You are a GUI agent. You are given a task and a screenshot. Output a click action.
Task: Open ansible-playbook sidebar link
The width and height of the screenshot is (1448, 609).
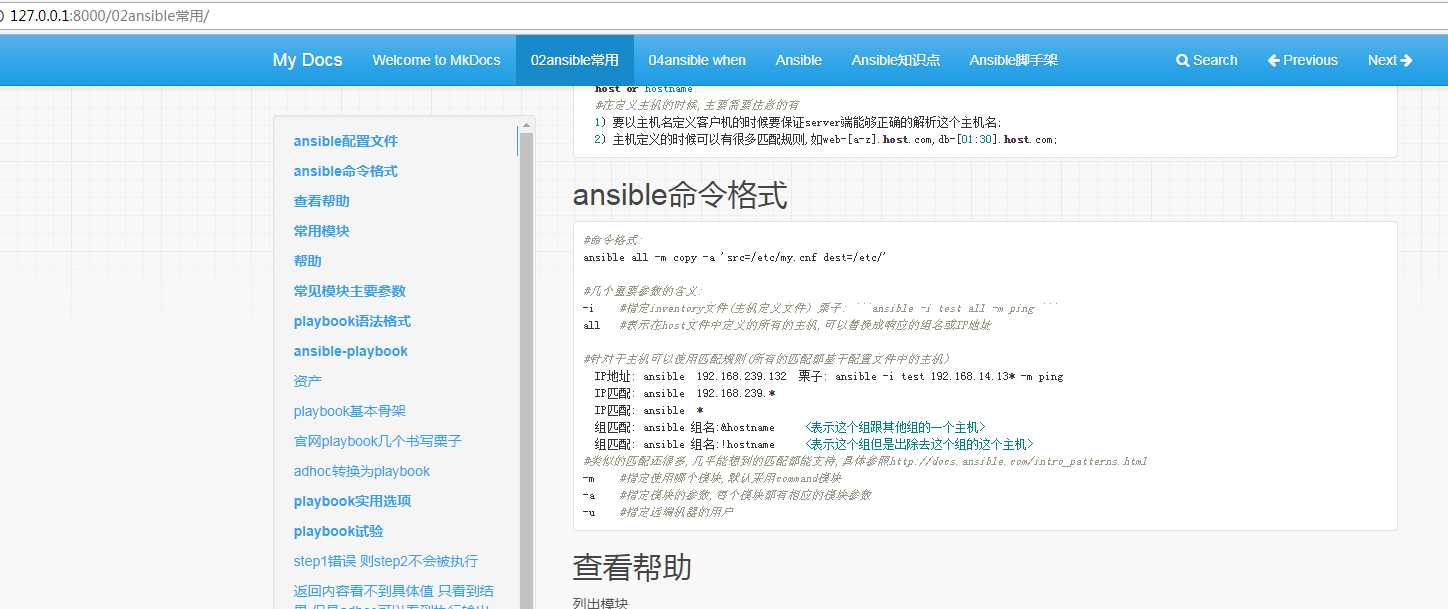point(350,351)
